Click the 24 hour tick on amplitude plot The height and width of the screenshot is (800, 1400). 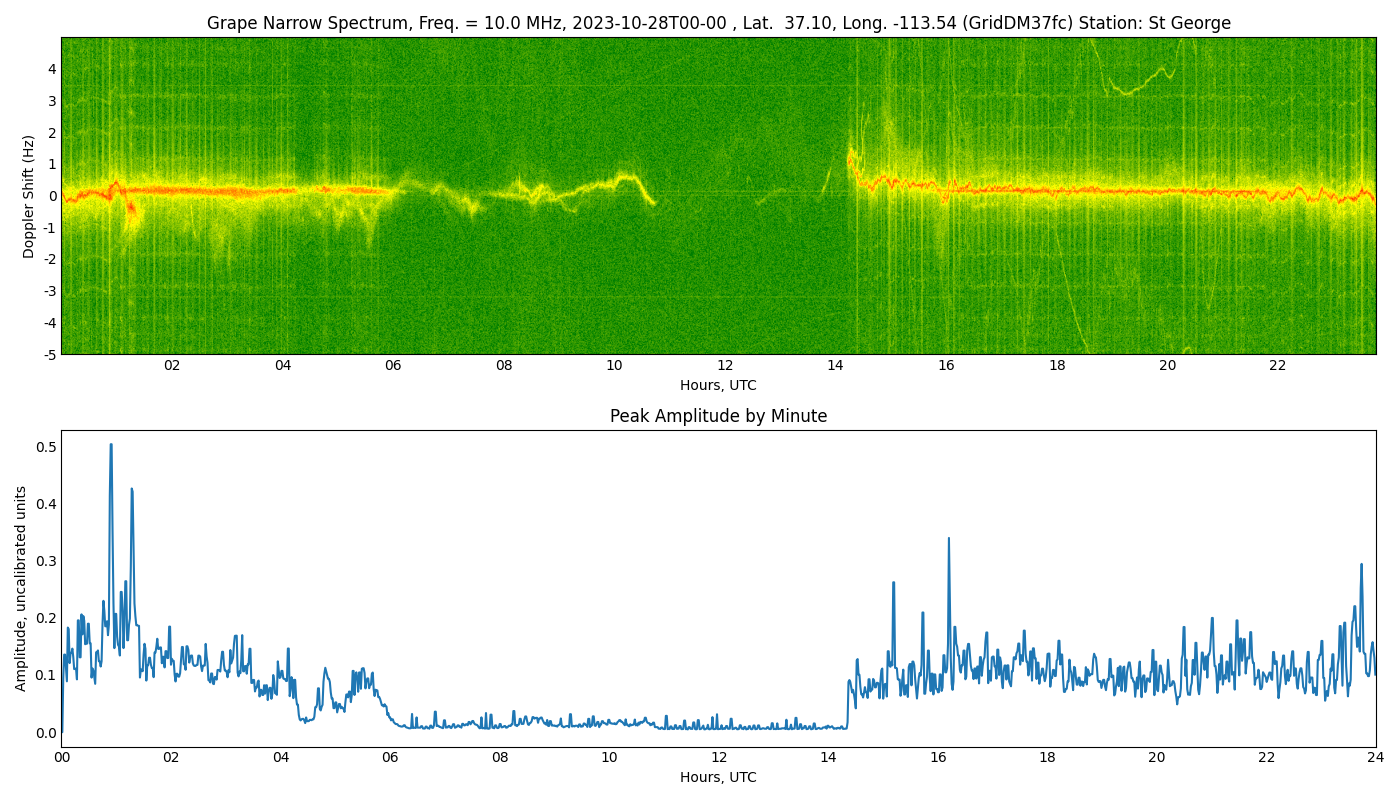(1376, 758)
